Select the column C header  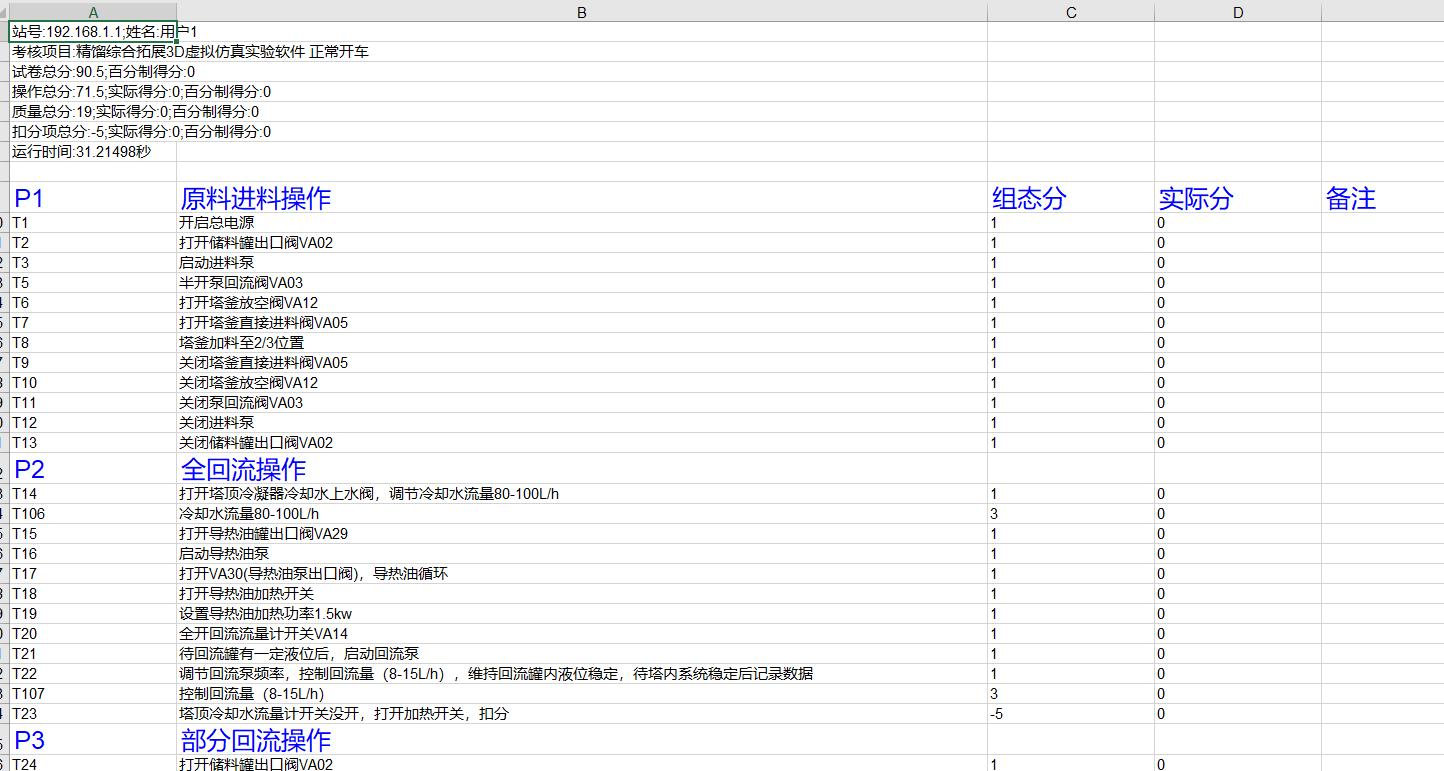click(x=1070, y=12)
